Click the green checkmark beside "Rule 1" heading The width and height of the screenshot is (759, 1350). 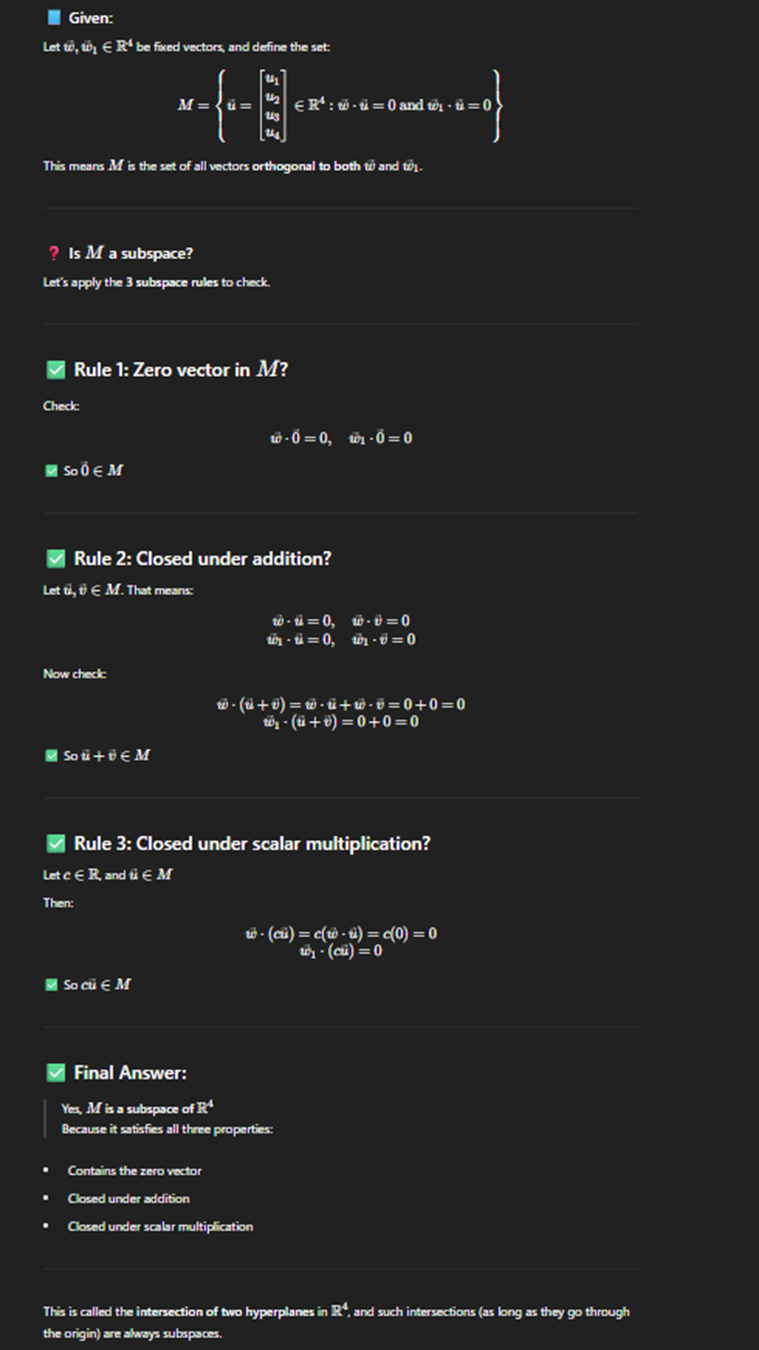(56, 370)
